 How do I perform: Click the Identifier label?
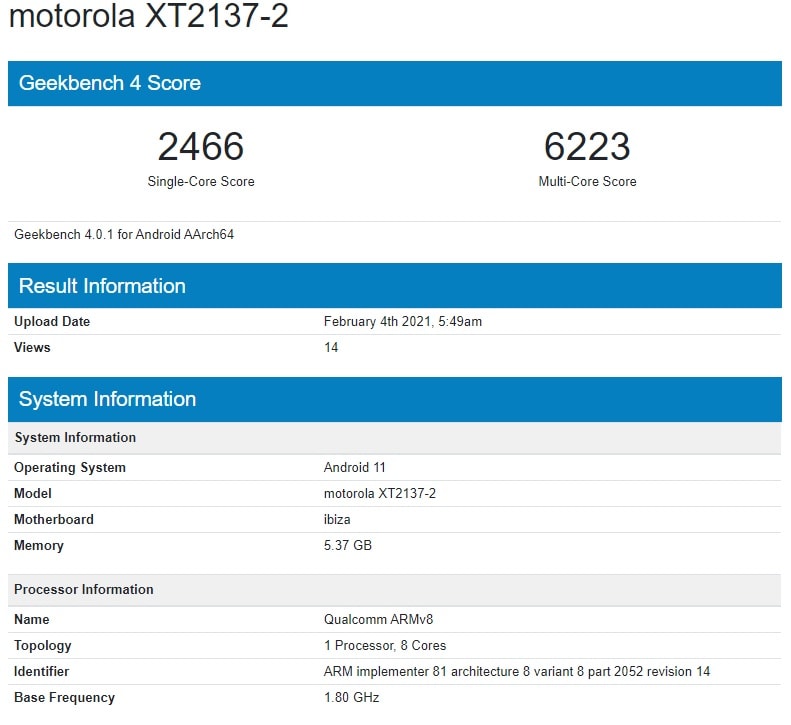pos(41,672)
